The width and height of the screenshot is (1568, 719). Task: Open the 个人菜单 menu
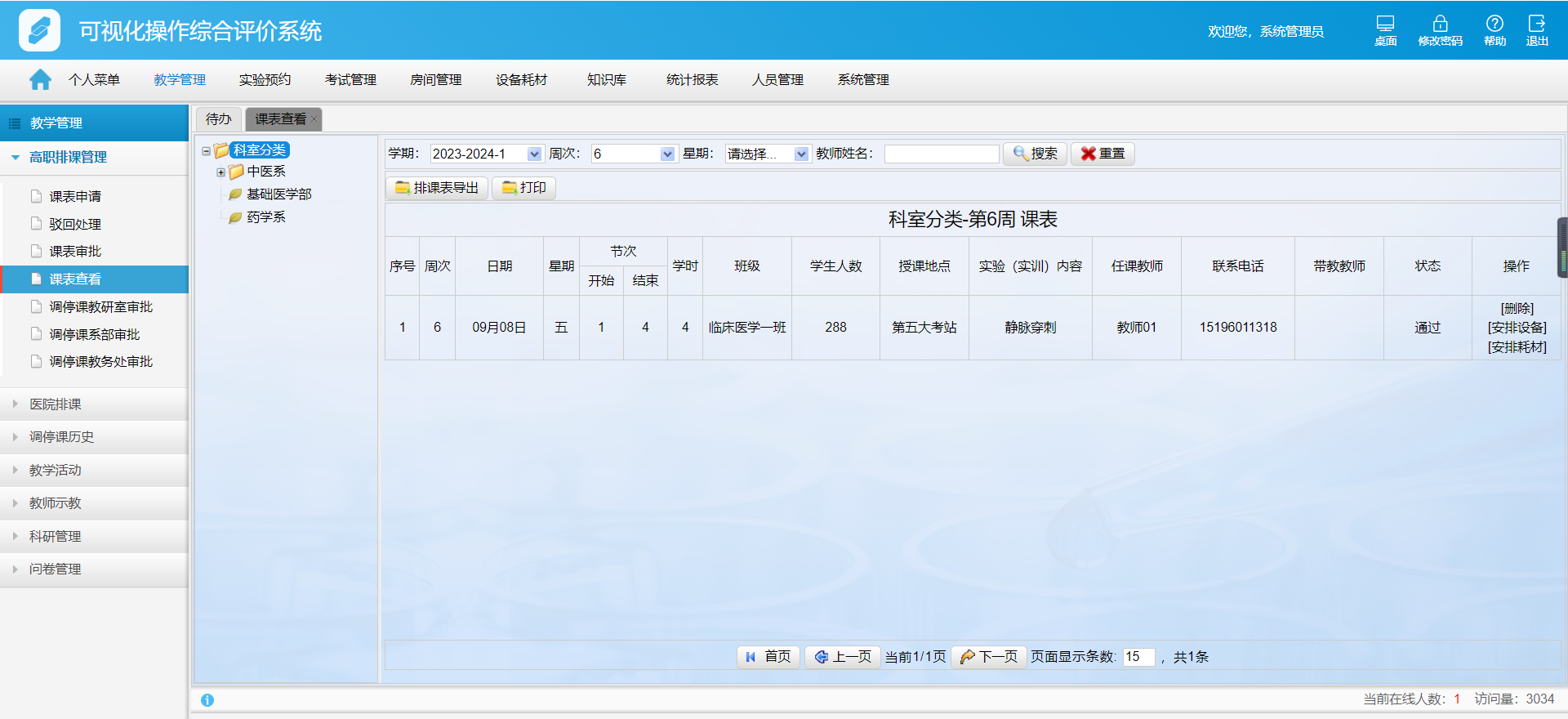[94, 79]
